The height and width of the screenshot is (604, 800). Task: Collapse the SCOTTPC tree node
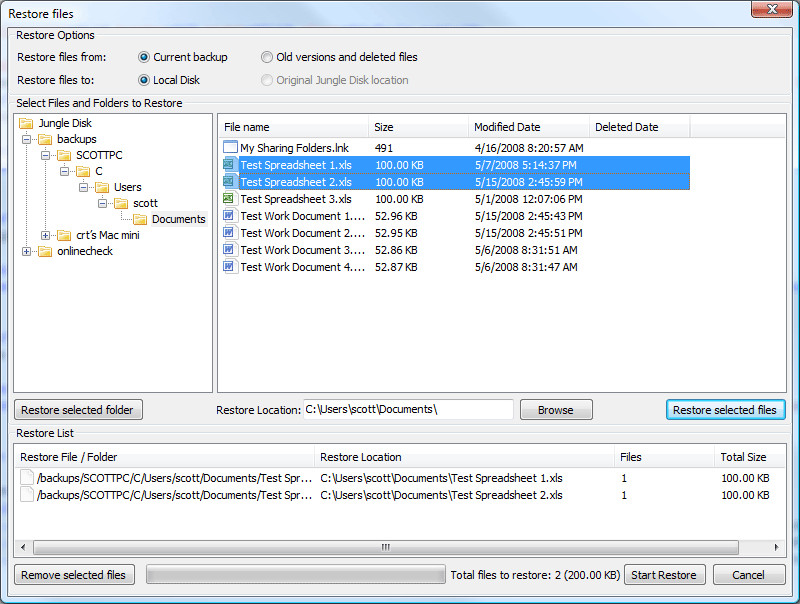(x=45, y=155)
